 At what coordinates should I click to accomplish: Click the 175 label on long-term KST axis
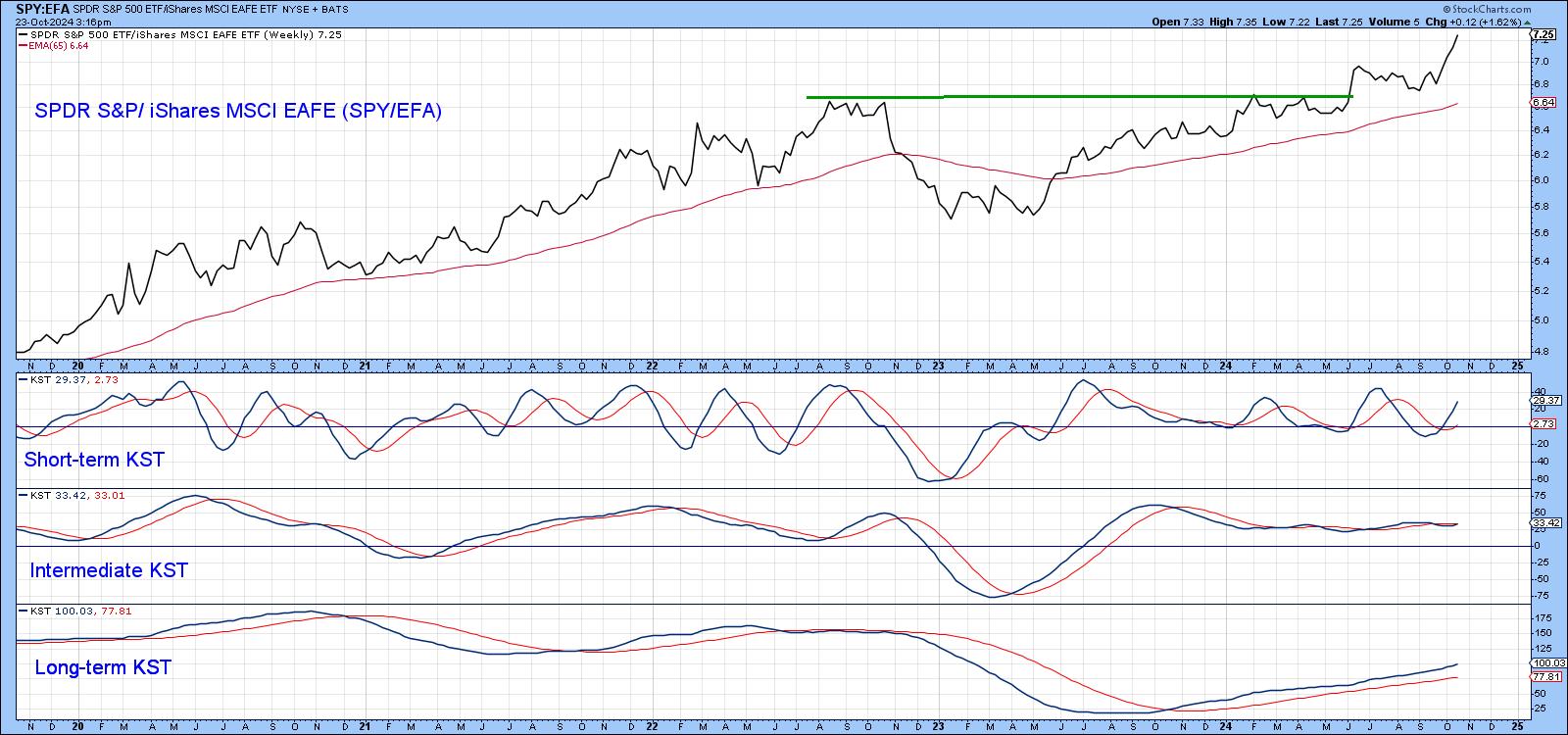click(x=1543, y=618)
